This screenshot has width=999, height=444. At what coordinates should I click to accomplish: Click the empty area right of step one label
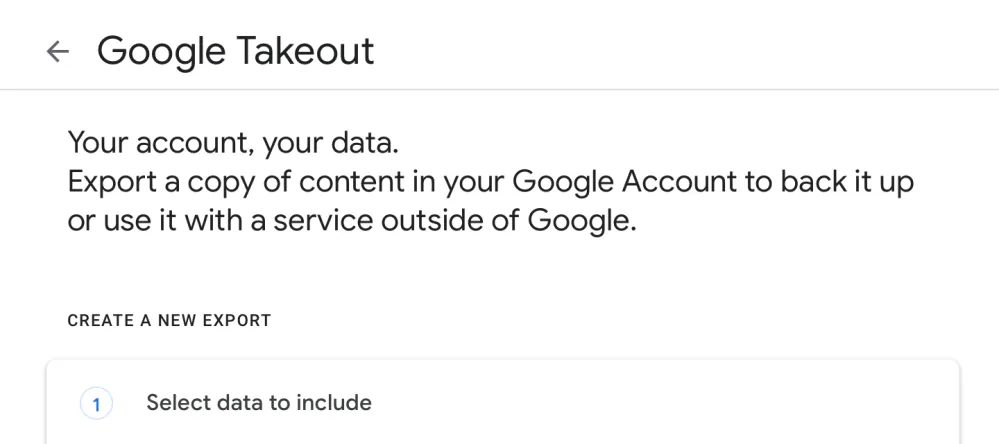pyautogui.click(x=650, y=403)
